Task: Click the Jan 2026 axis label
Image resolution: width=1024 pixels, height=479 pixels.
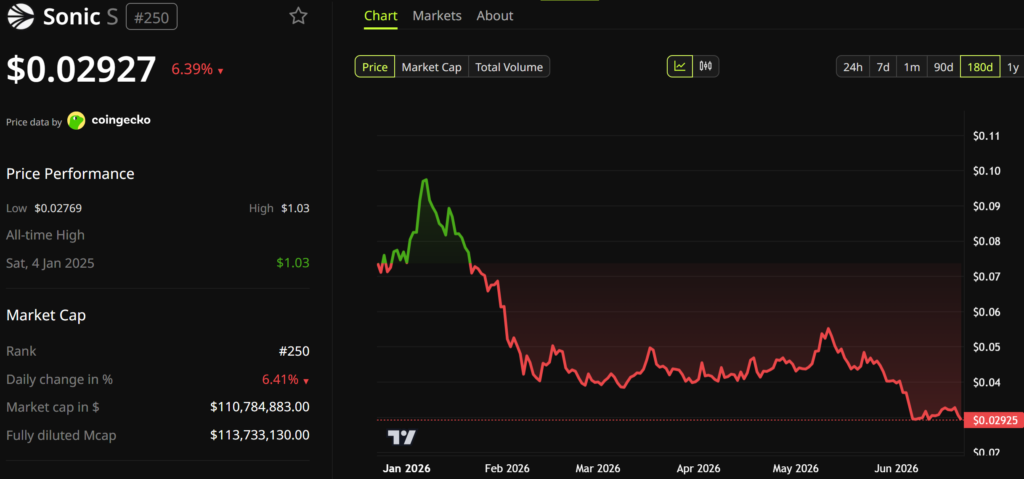Action: pyautogui.click(x=405, y=469)
